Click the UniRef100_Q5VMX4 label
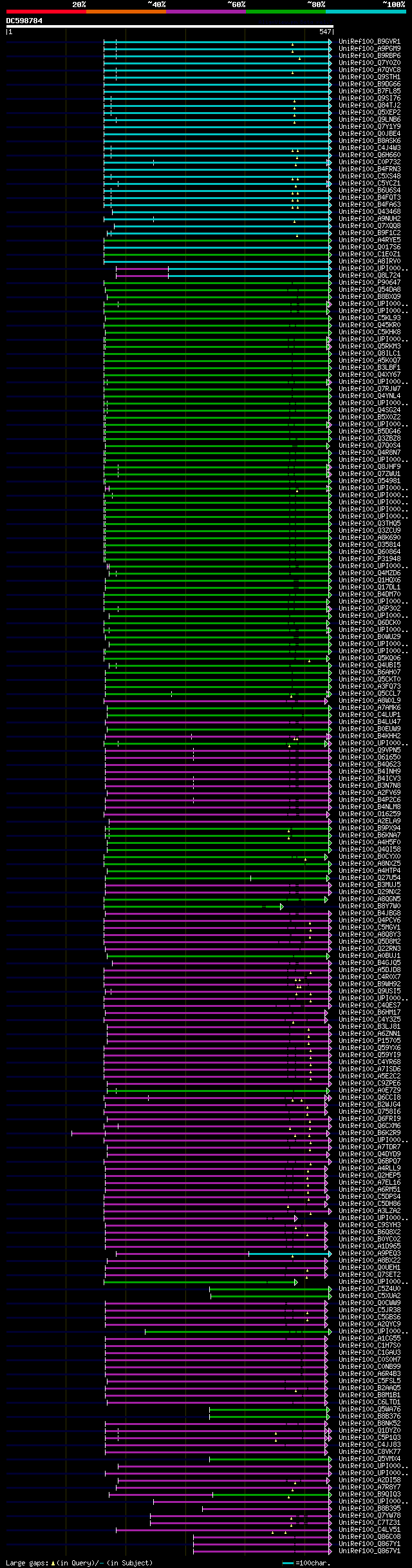Viewport: 412px width, 1568px height. (x=370, y=1459)
